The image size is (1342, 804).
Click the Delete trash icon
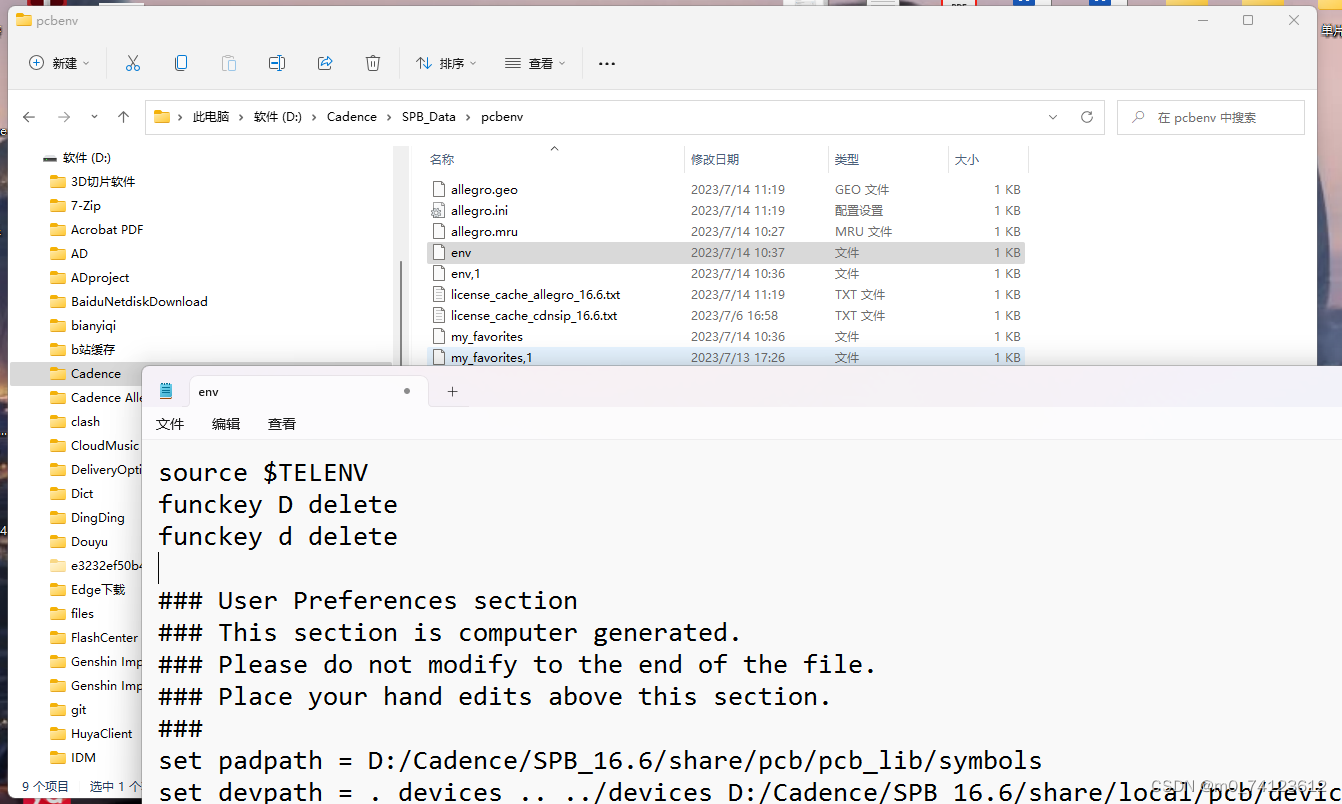373,63
